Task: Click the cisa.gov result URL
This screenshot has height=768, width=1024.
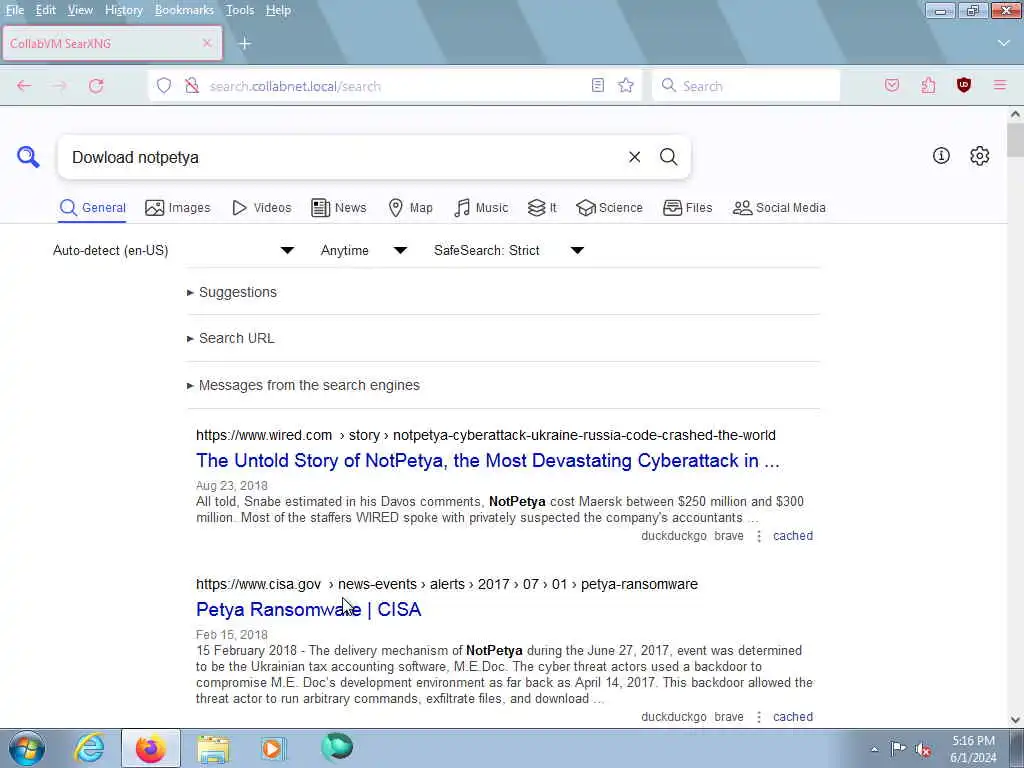Action: coord(447,584)
